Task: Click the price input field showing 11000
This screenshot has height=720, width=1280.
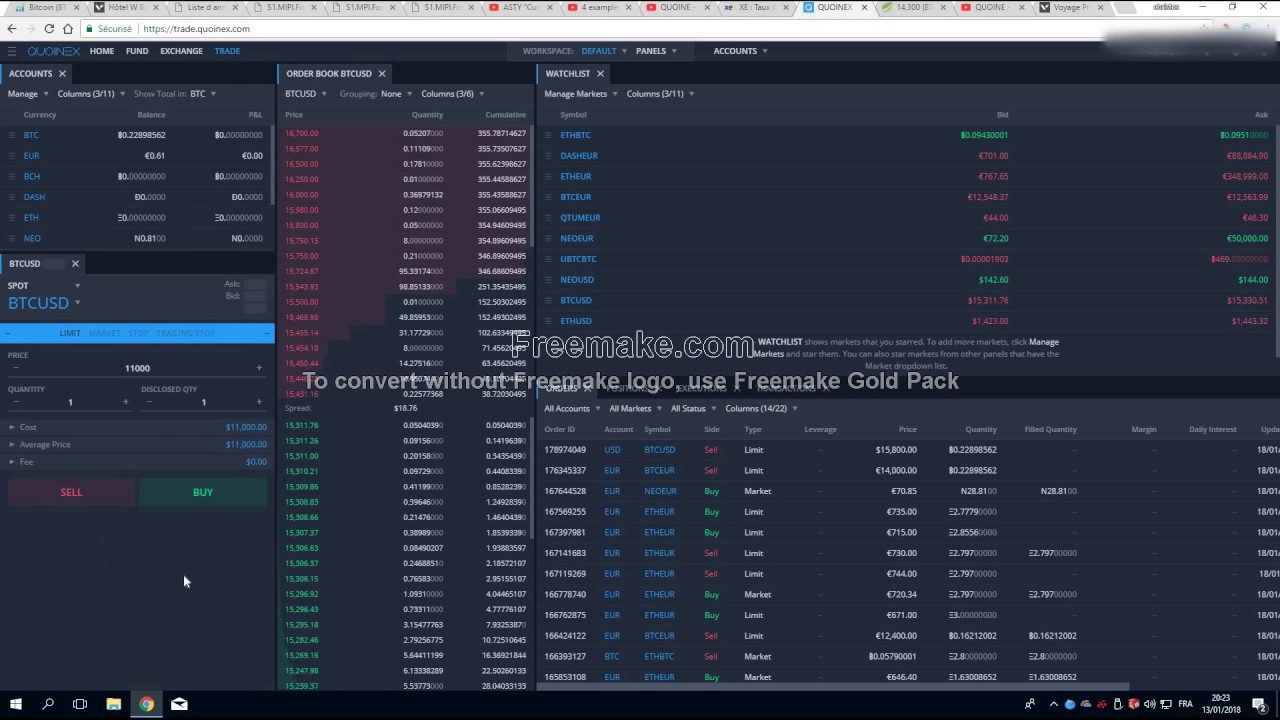Action: (x=137, y=368)
